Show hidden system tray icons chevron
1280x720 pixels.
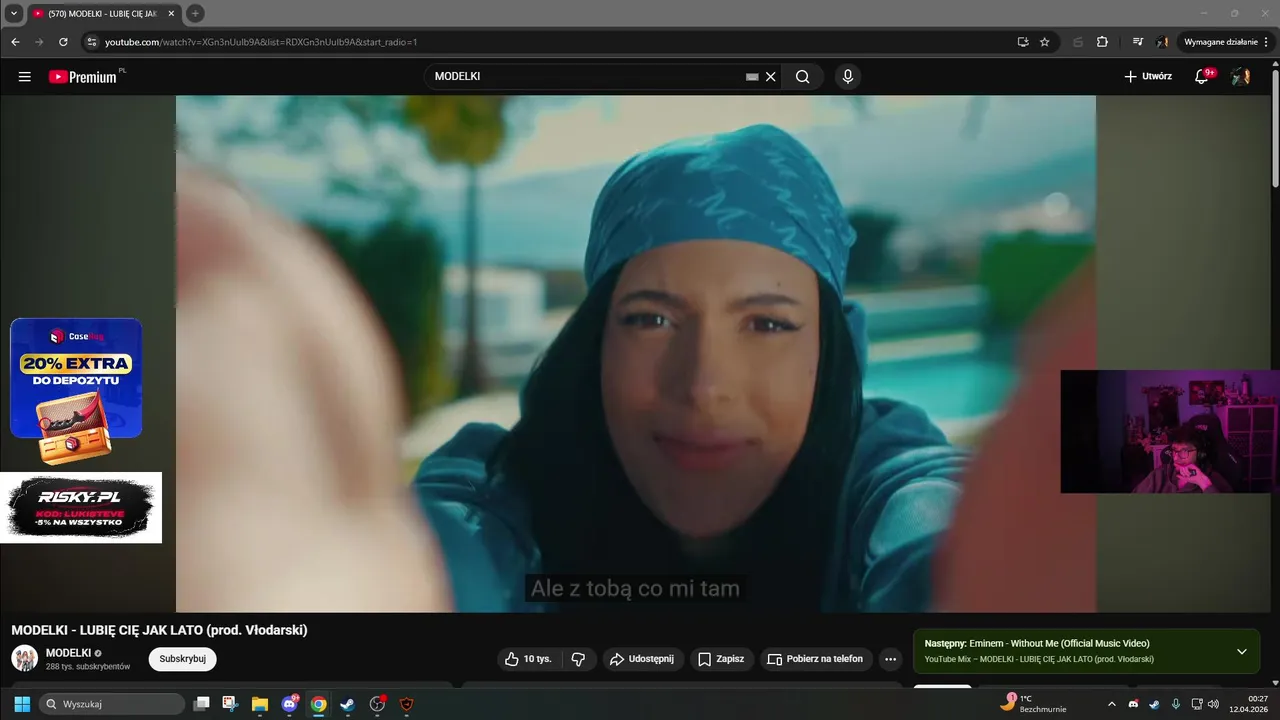[1111, 704]
